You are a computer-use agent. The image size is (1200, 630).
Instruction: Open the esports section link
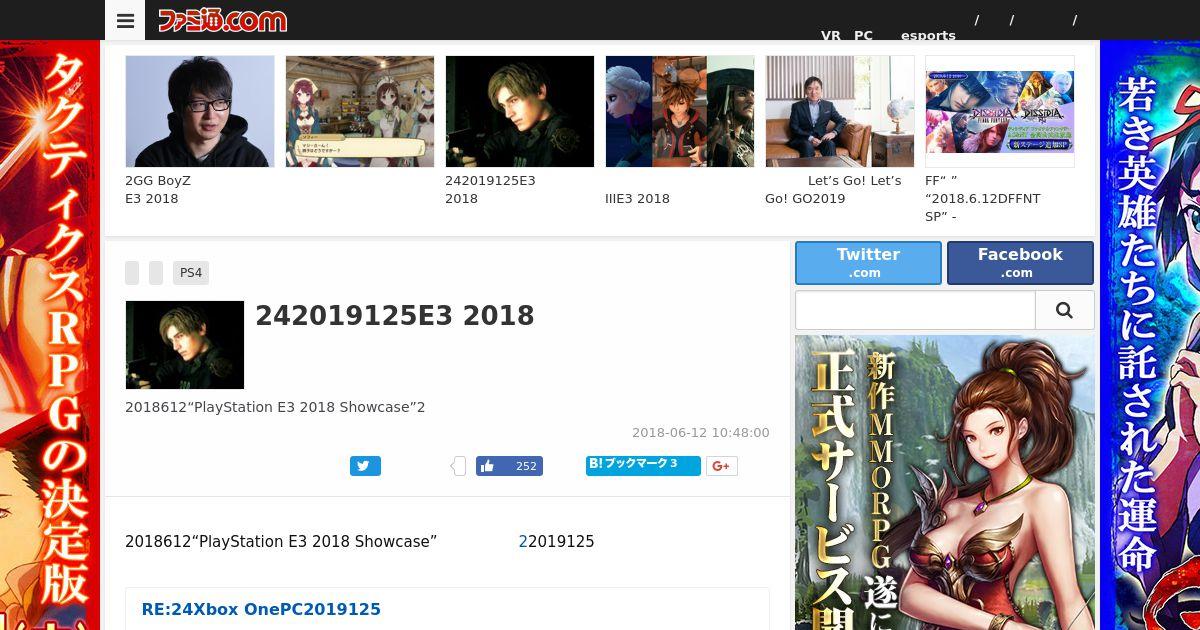[928, 35]
